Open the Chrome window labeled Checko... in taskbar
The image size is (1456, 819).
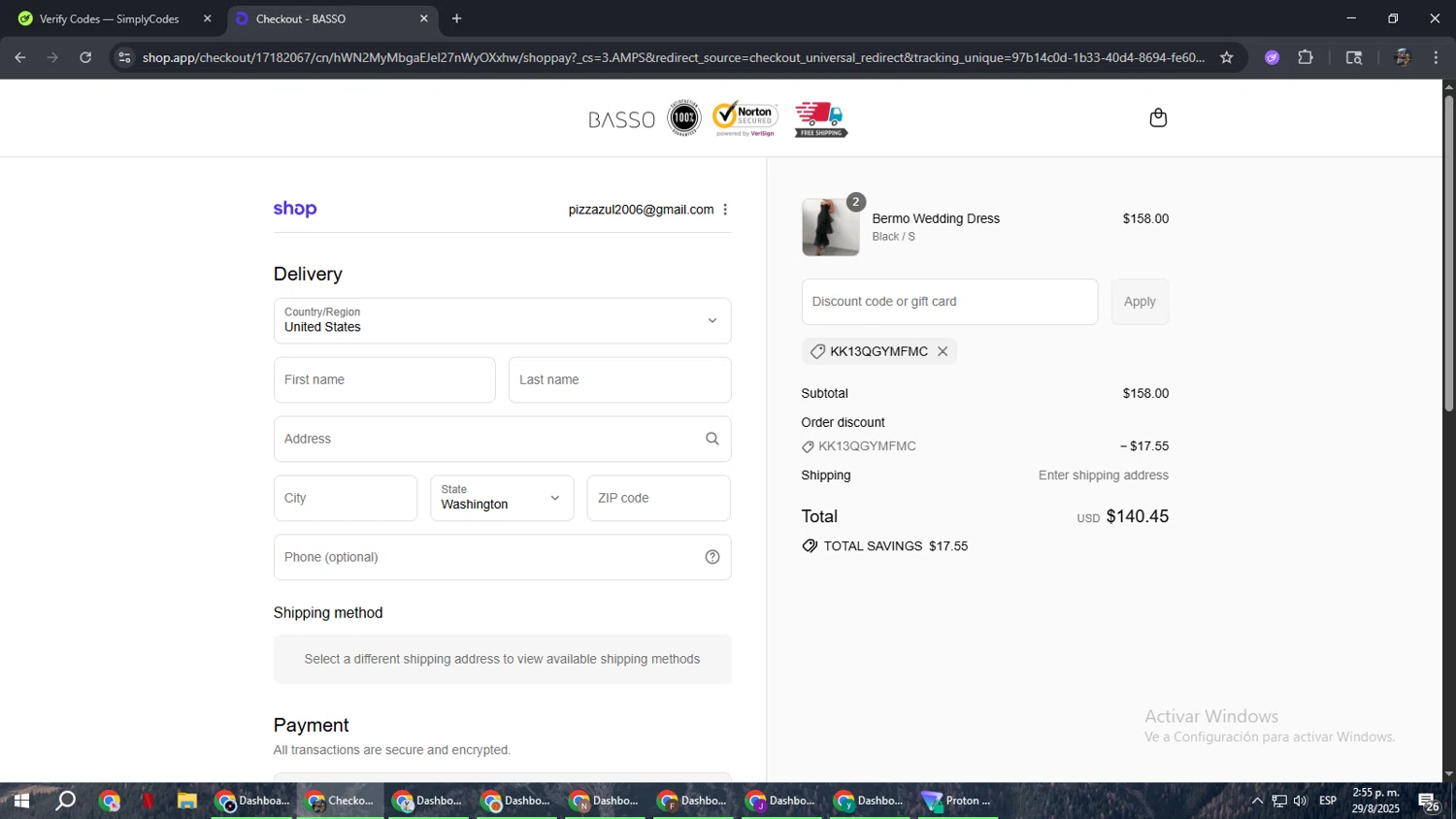(341, 801)
